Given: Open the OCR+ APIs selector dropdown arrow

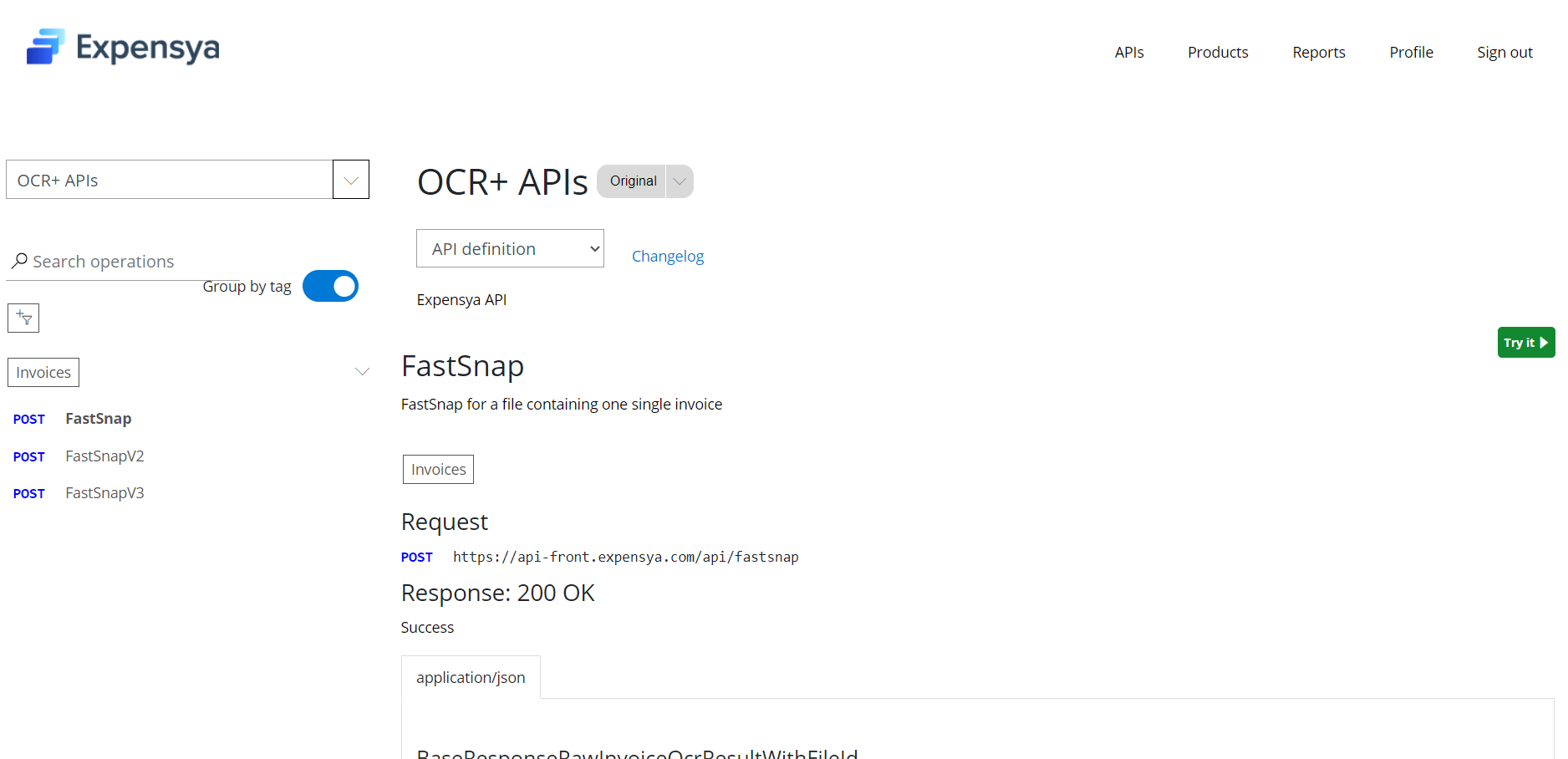Looking at the screenshot, I should point(351,180).
